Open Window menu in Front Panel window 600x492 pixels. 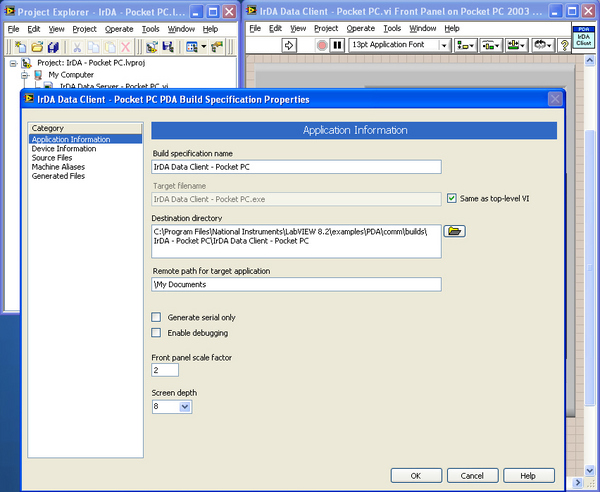(422, 28)
